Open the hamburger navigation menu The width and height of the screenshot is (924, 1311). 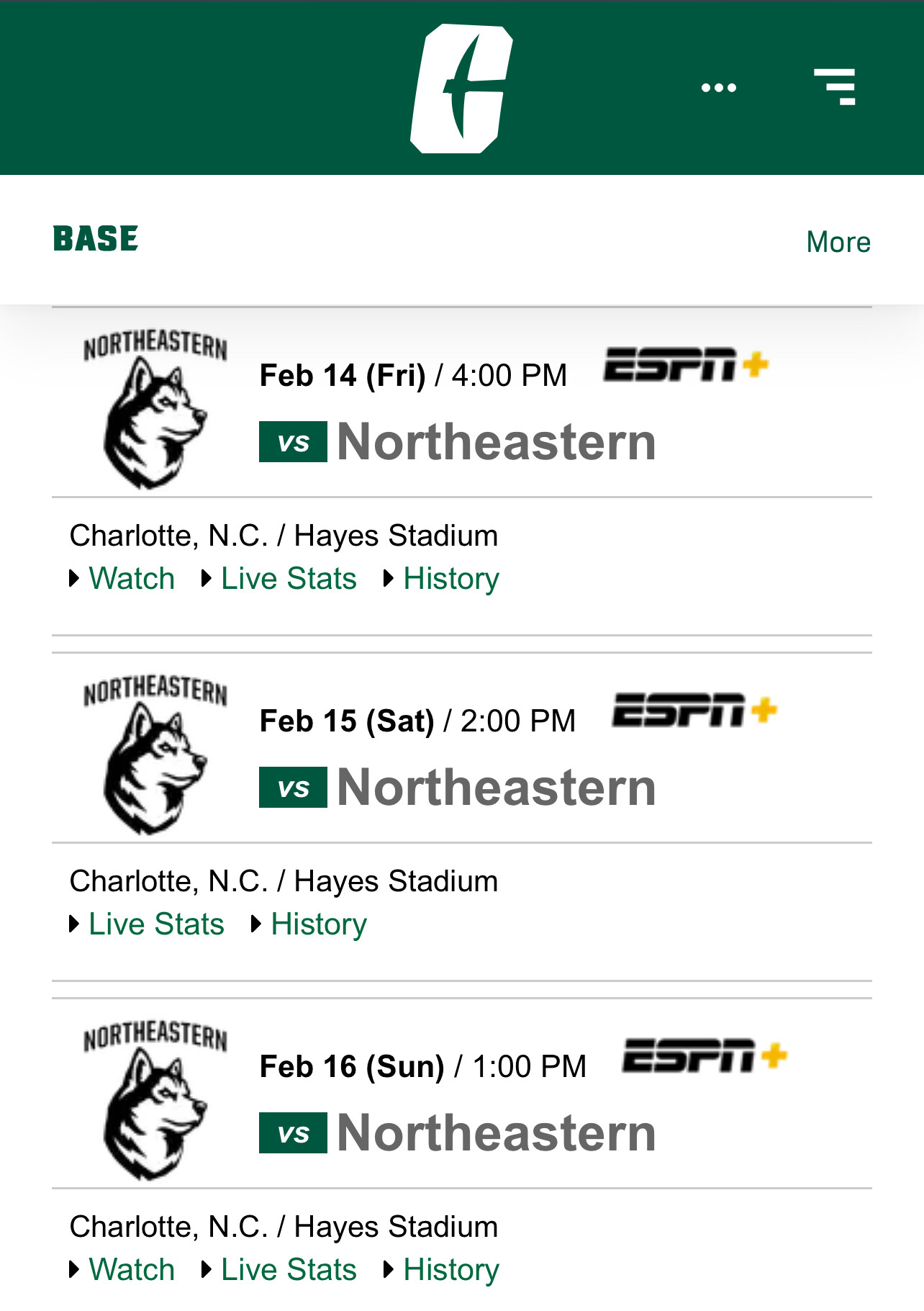pos(835,87)
